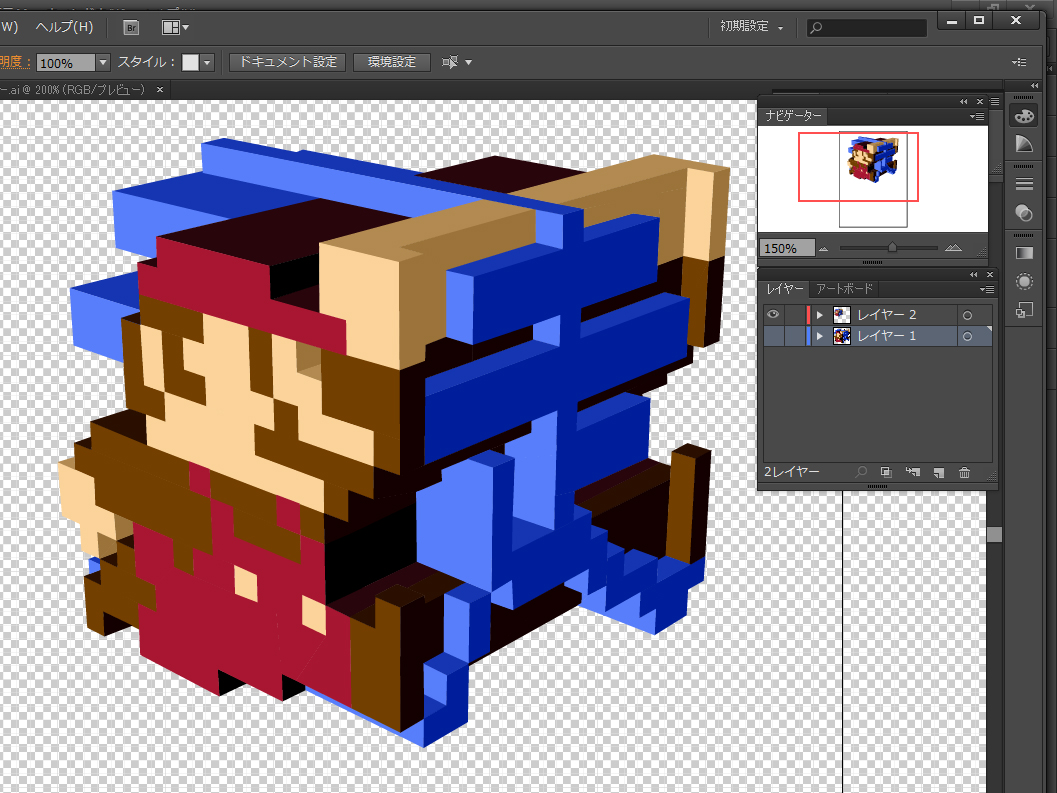Click the Create New Layer icon
1057x793 pixels.
(x=939, y=472)
